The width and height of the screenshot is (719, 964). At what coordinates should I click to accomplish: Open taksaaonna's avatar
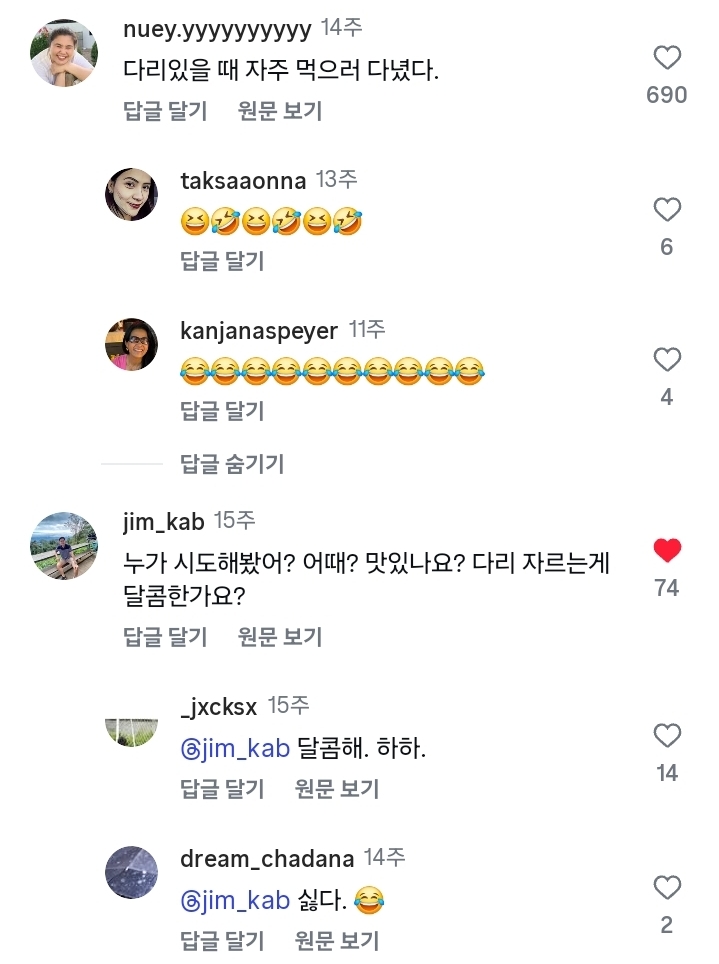coord(131,194)
